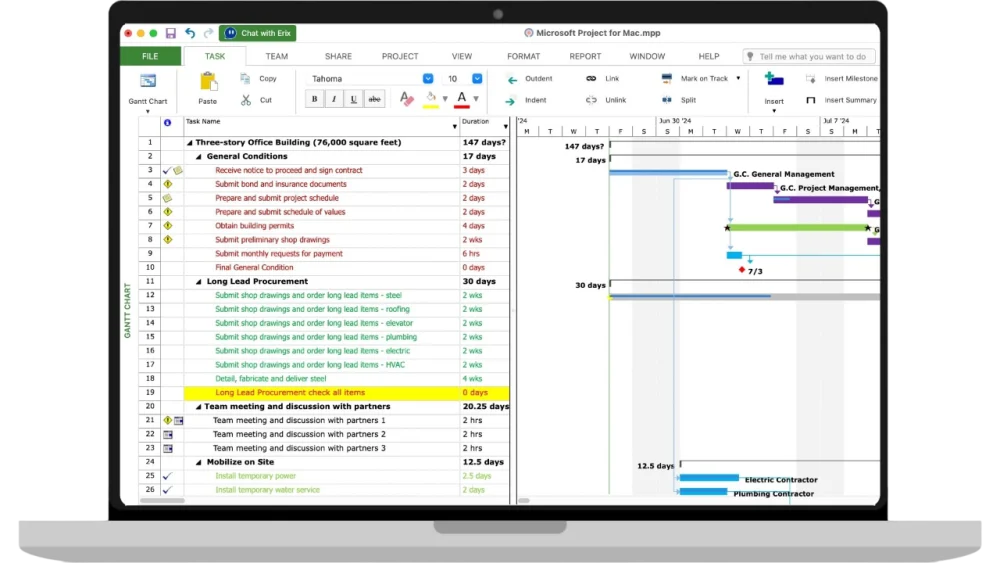1000x563 pixels.
Task: Open the WINDOW menu tab
Action: [647, 56]
